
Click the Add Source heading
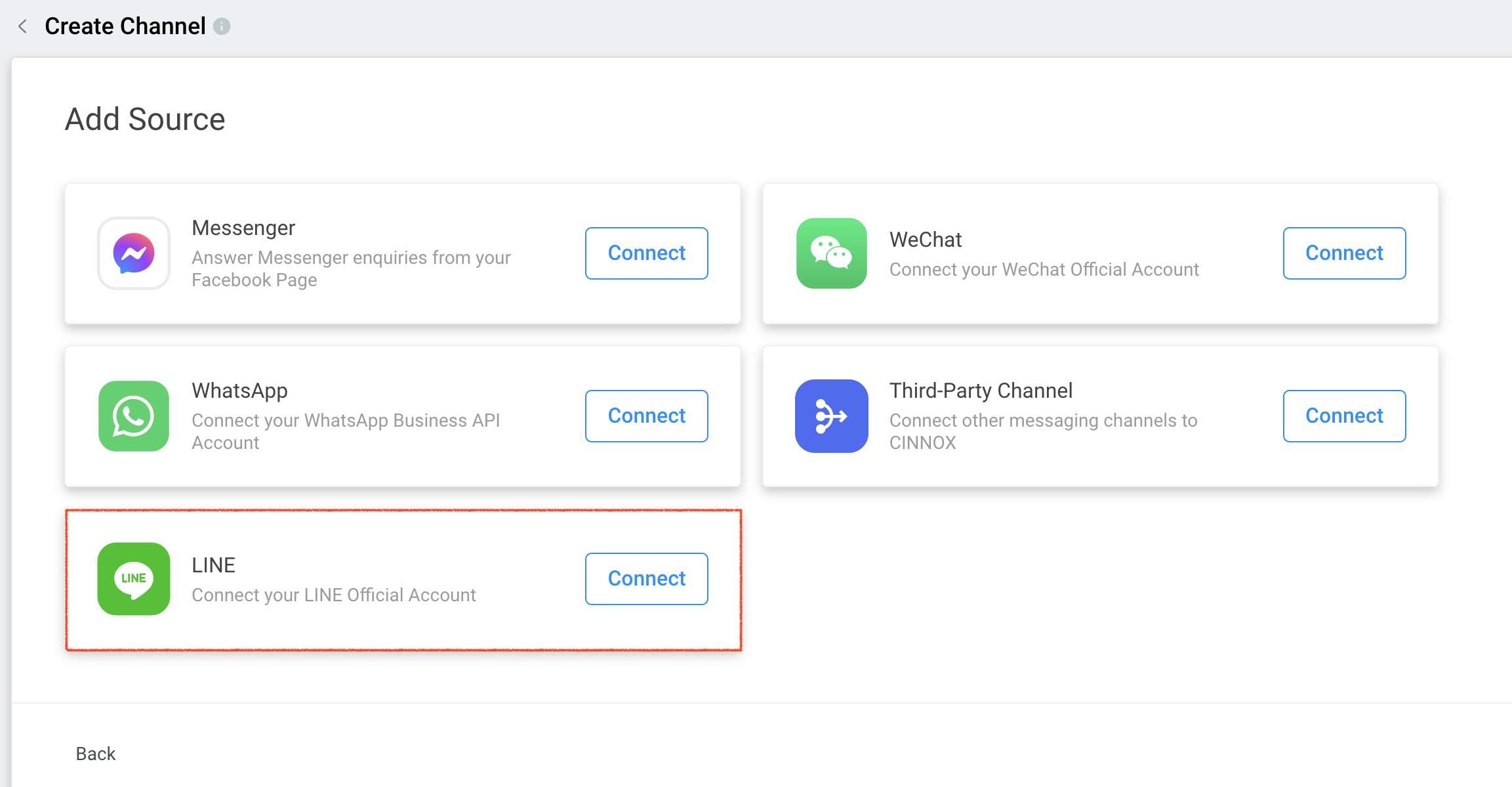[x=145, y=119]
